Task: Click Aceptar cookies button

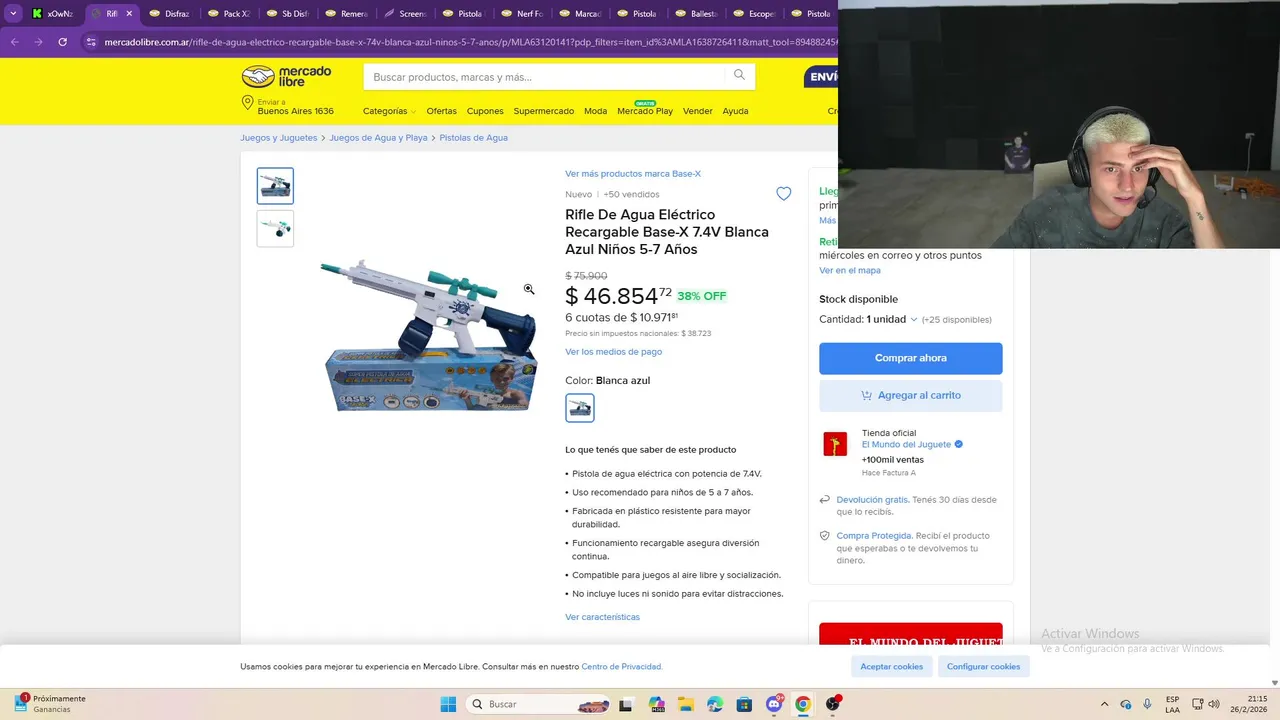Action: pos(892,666)
